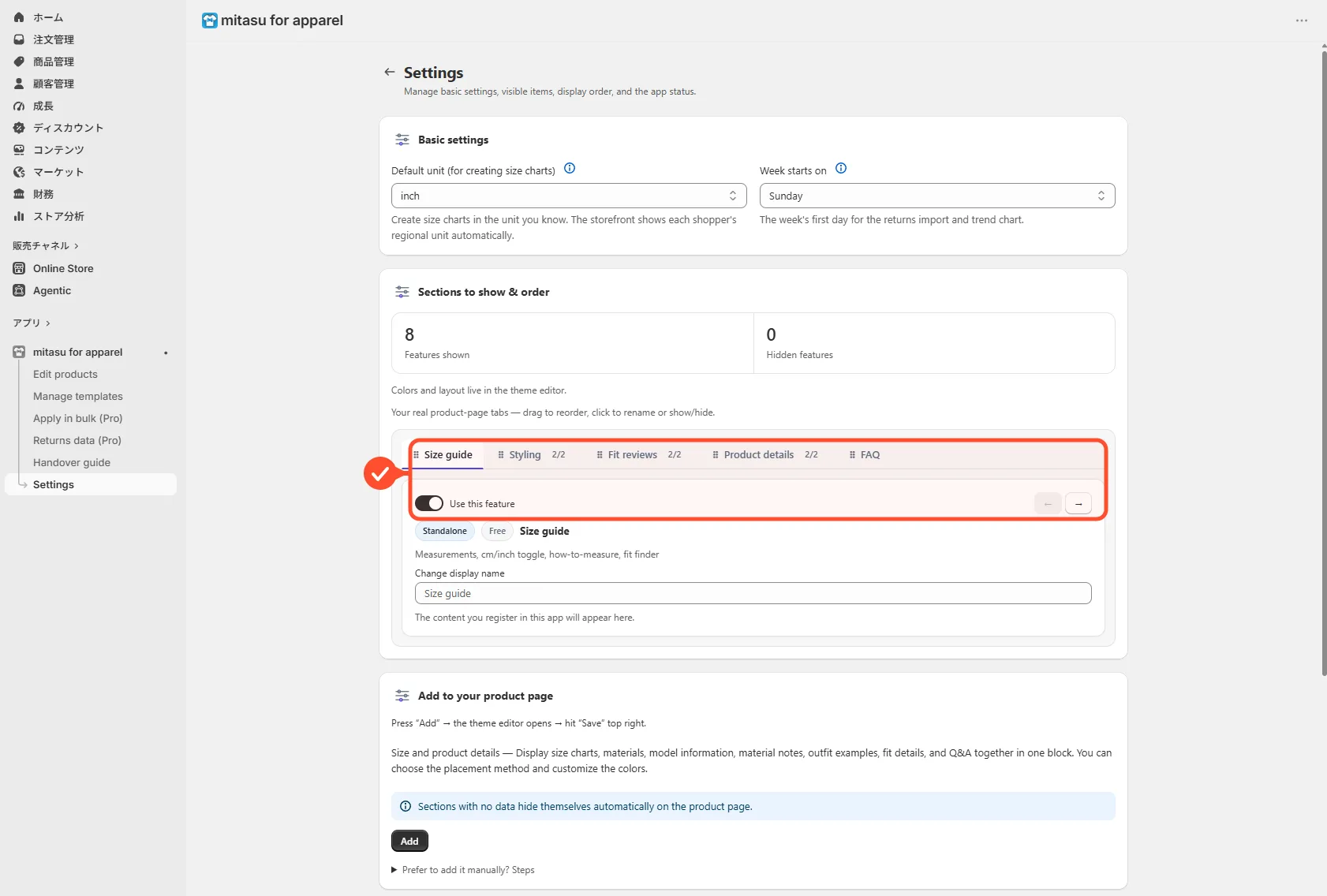Click the customers person icon 顧客管理

(x=19, y=84)
